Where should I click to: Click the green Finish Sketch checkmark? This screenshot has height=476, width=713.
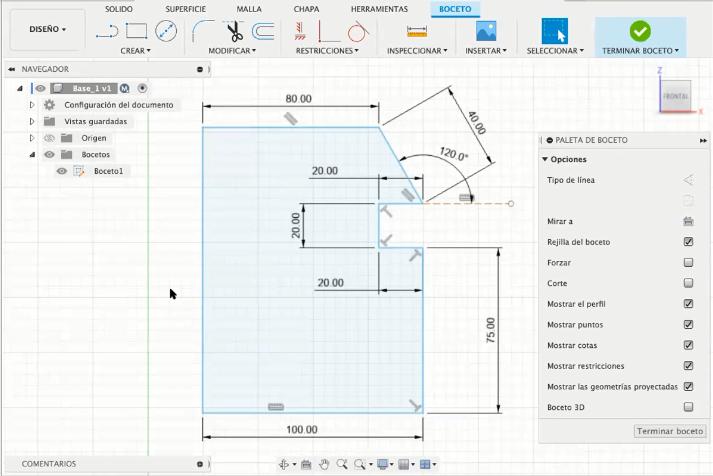point(640,31)
